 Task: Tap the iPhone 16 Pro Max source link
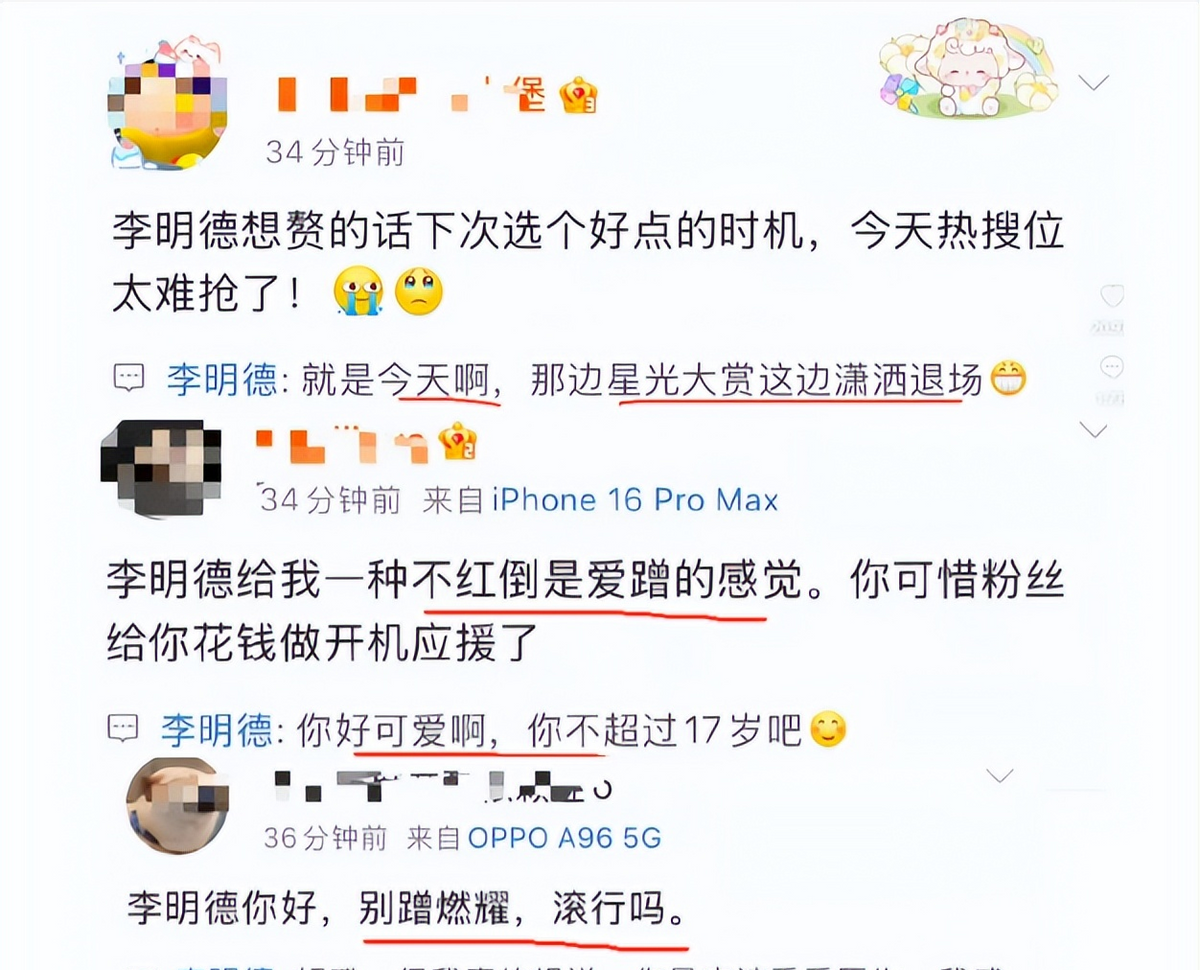pyautogui.click(x=635, y=499)
